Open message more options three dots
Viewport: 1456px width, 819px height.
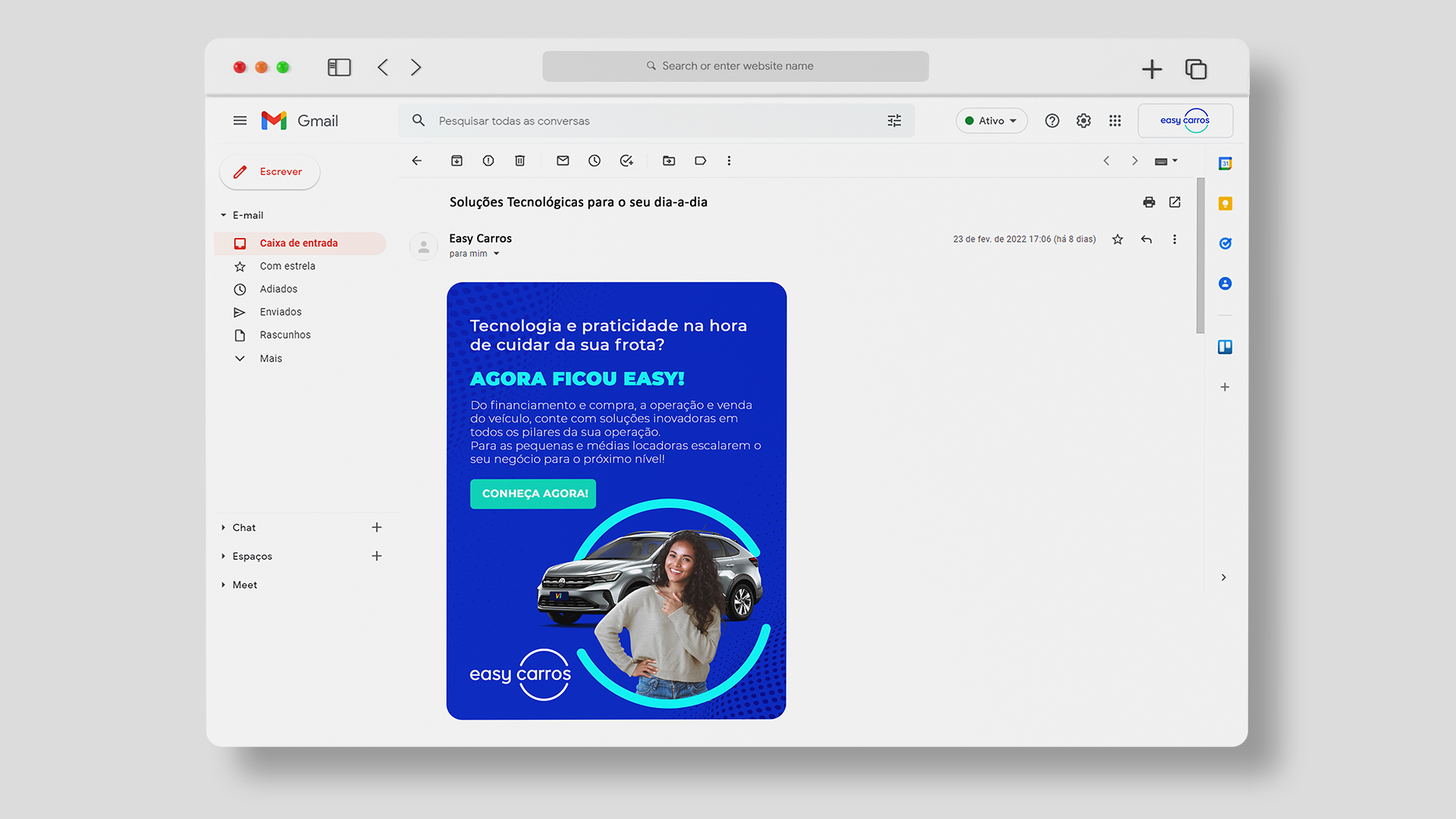pyautogui.click(x=1175, y=240)
